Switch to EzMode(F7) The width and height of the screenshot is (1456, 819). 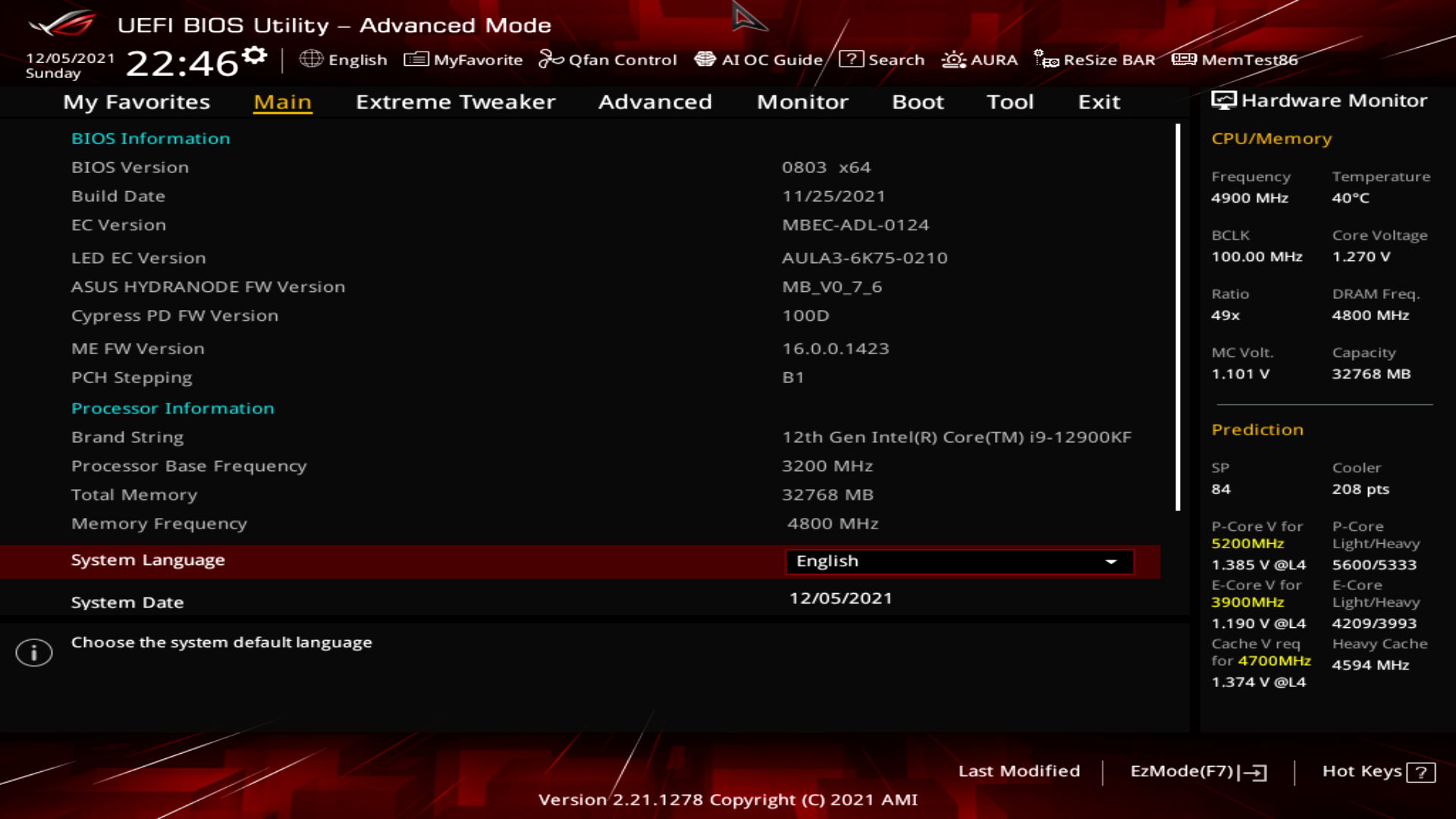pos(1198,771)
